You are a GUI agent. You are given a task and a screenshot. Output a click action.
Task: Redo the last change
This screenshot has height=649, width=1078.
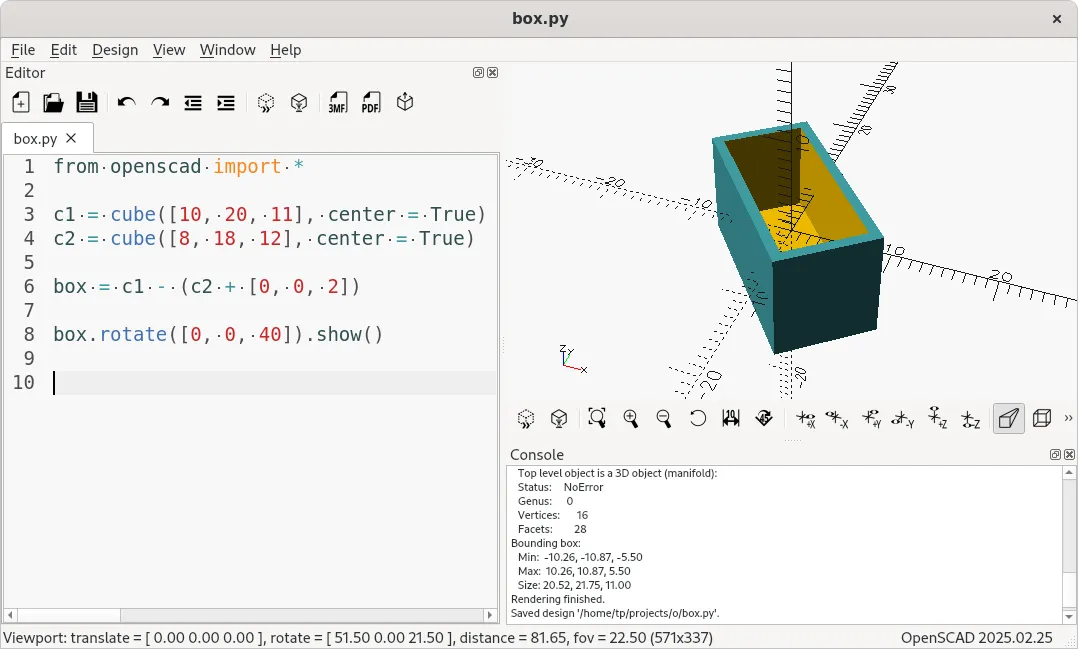160,102
